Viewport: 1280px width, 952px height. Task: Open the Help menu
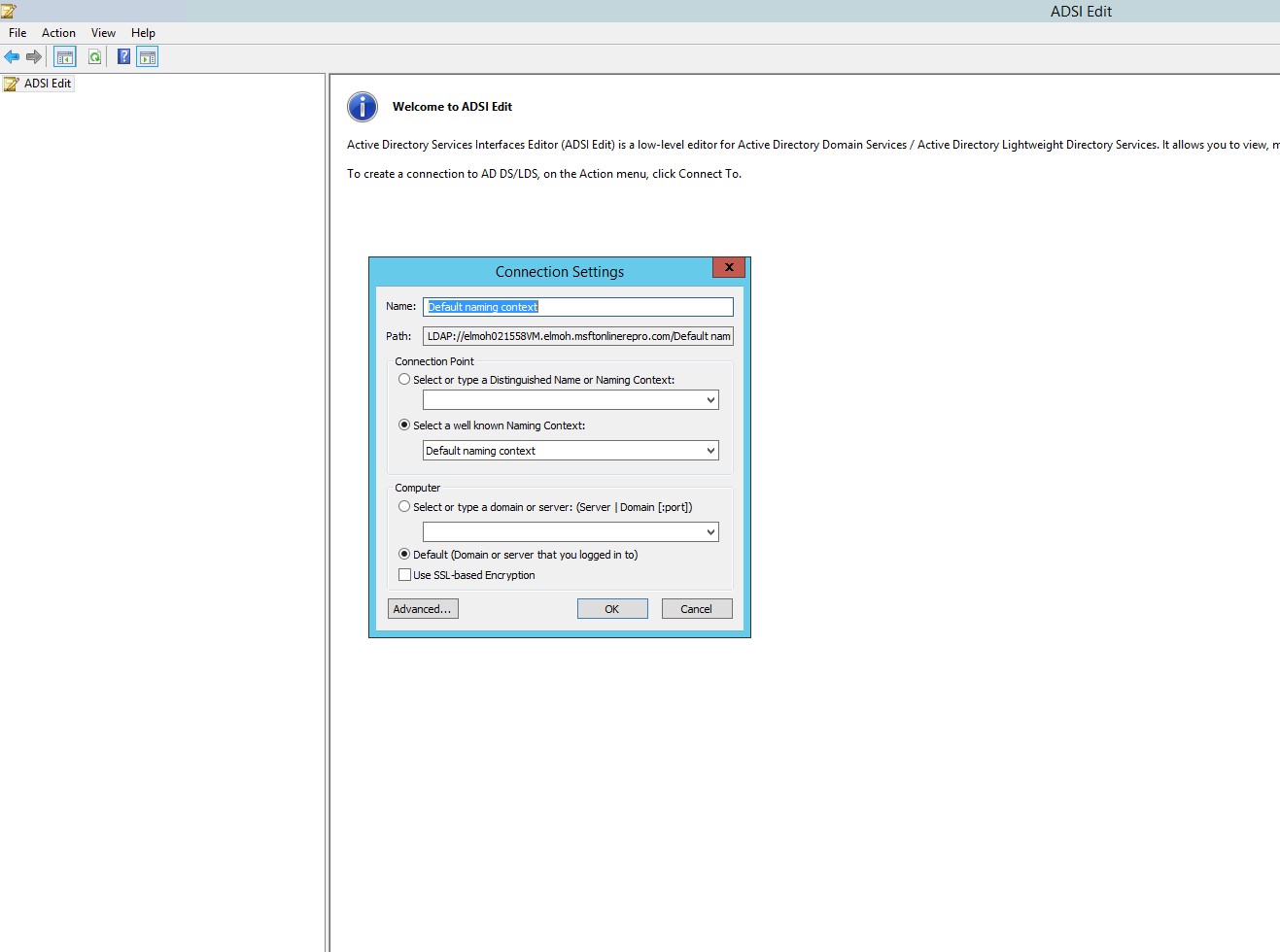pos(143,33)
